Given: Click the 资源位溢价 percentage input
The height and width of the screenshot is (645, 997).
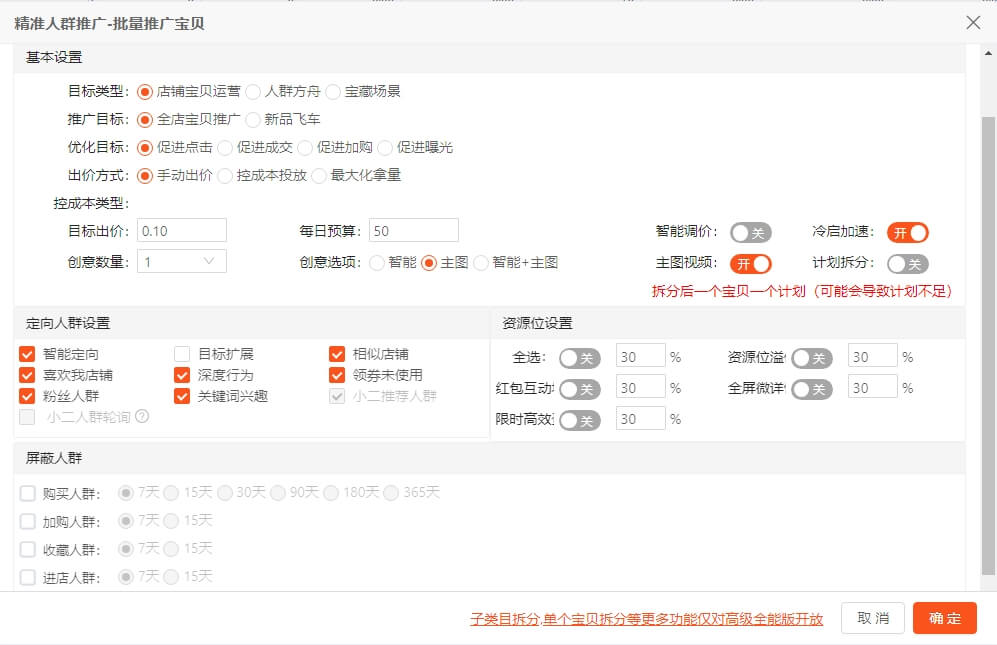Looking at the screenshot, I should click(873, 356).
